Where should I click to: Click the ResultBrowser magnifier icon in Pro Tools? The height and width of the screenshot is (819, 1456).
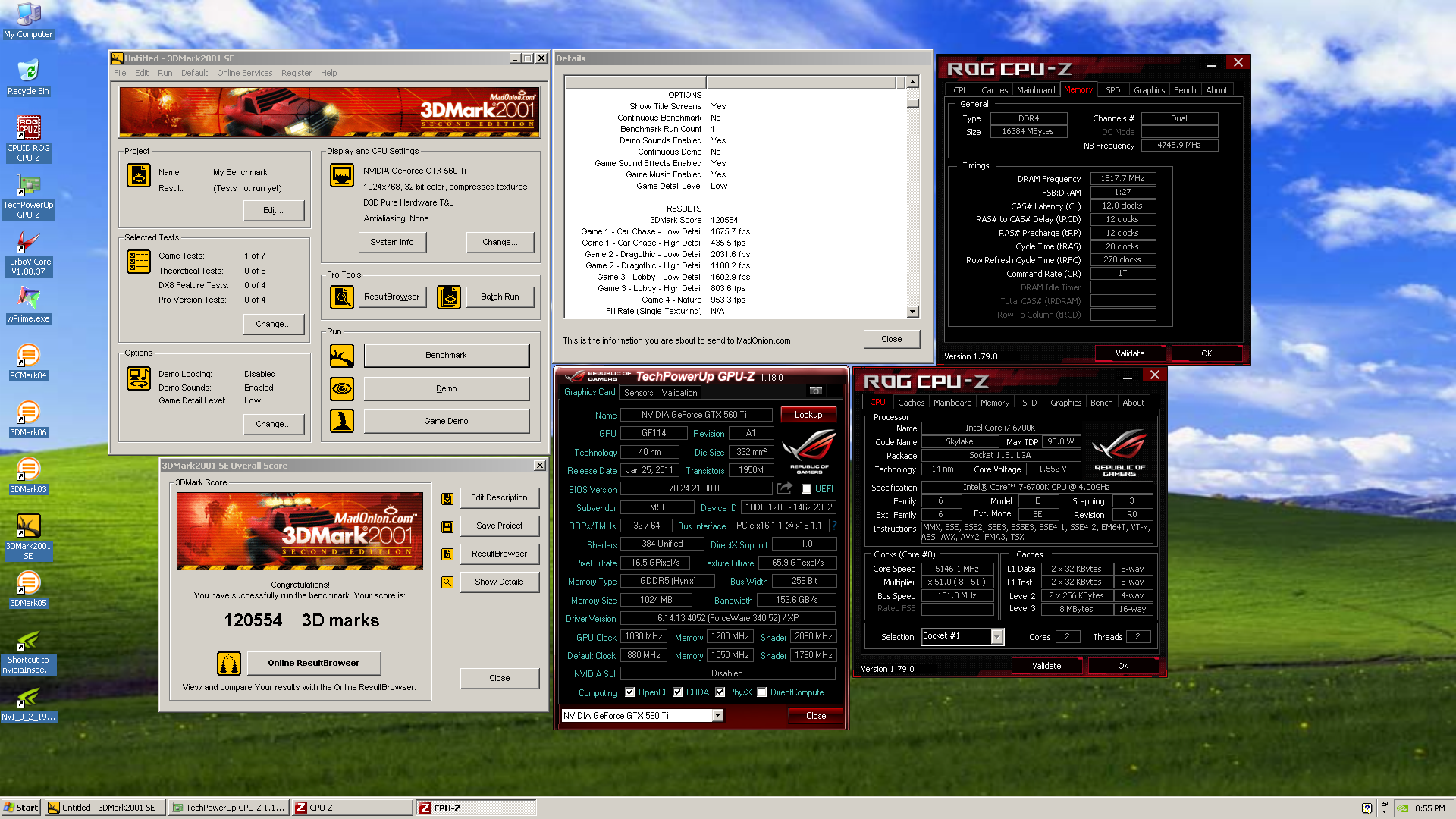[342, 297]
